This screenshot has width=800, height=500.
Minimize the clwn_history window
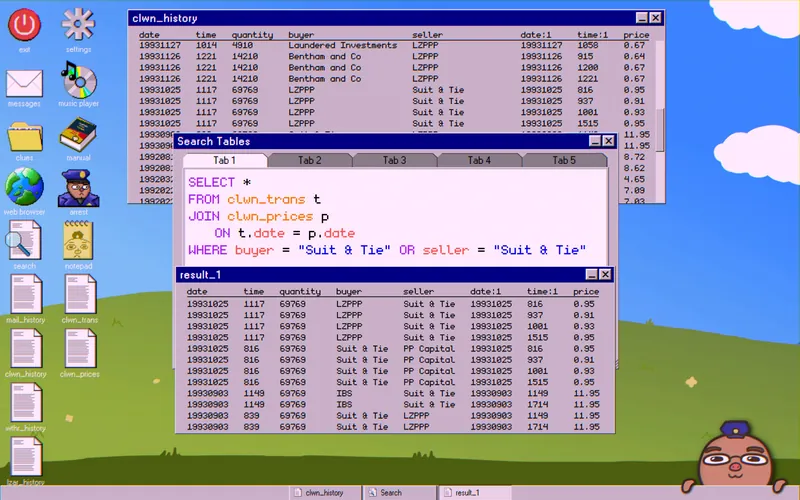pos(642,18)
